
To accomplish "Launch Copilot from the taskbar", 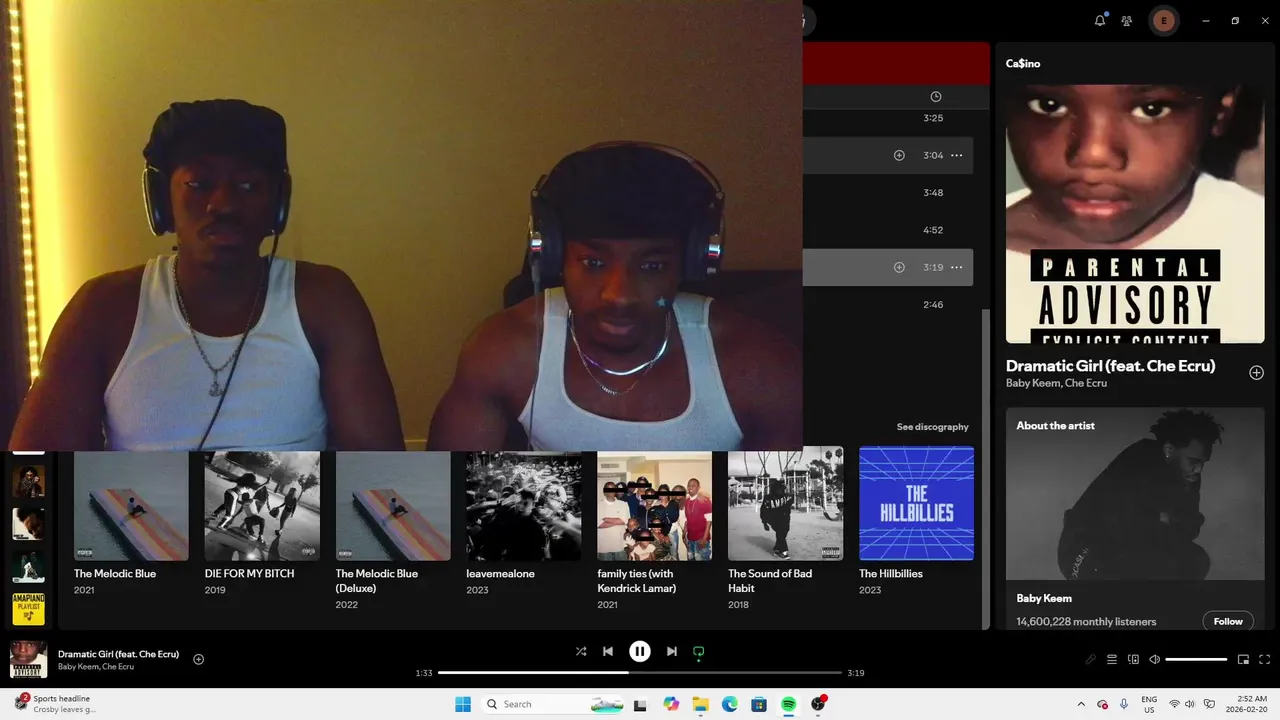I will (671, 704).
